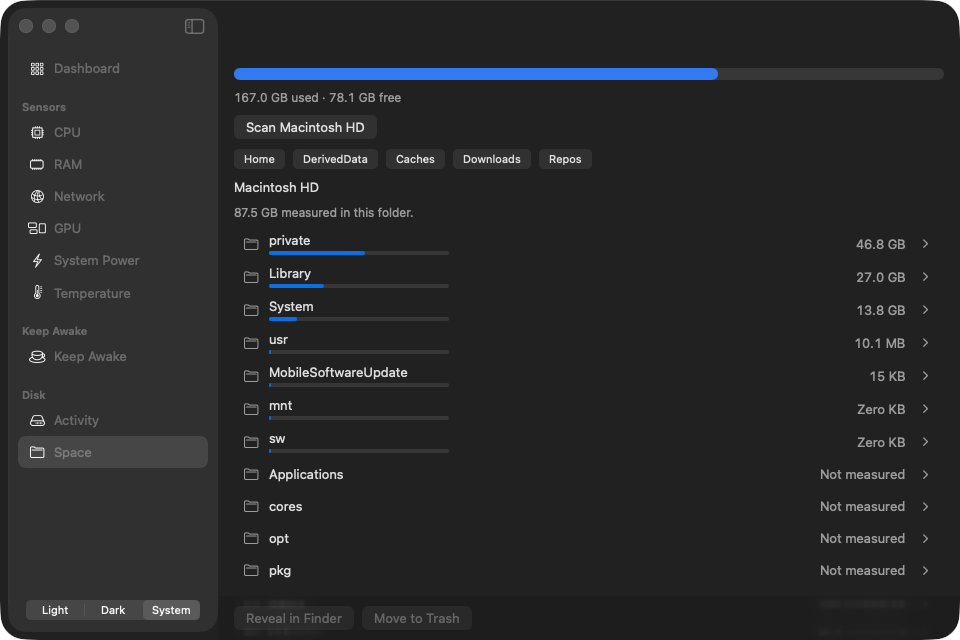Image resolution: width=960 pixels, height=640 pixels.
Task: Select the disk Activity drive icon
Action: click(37, 421)
